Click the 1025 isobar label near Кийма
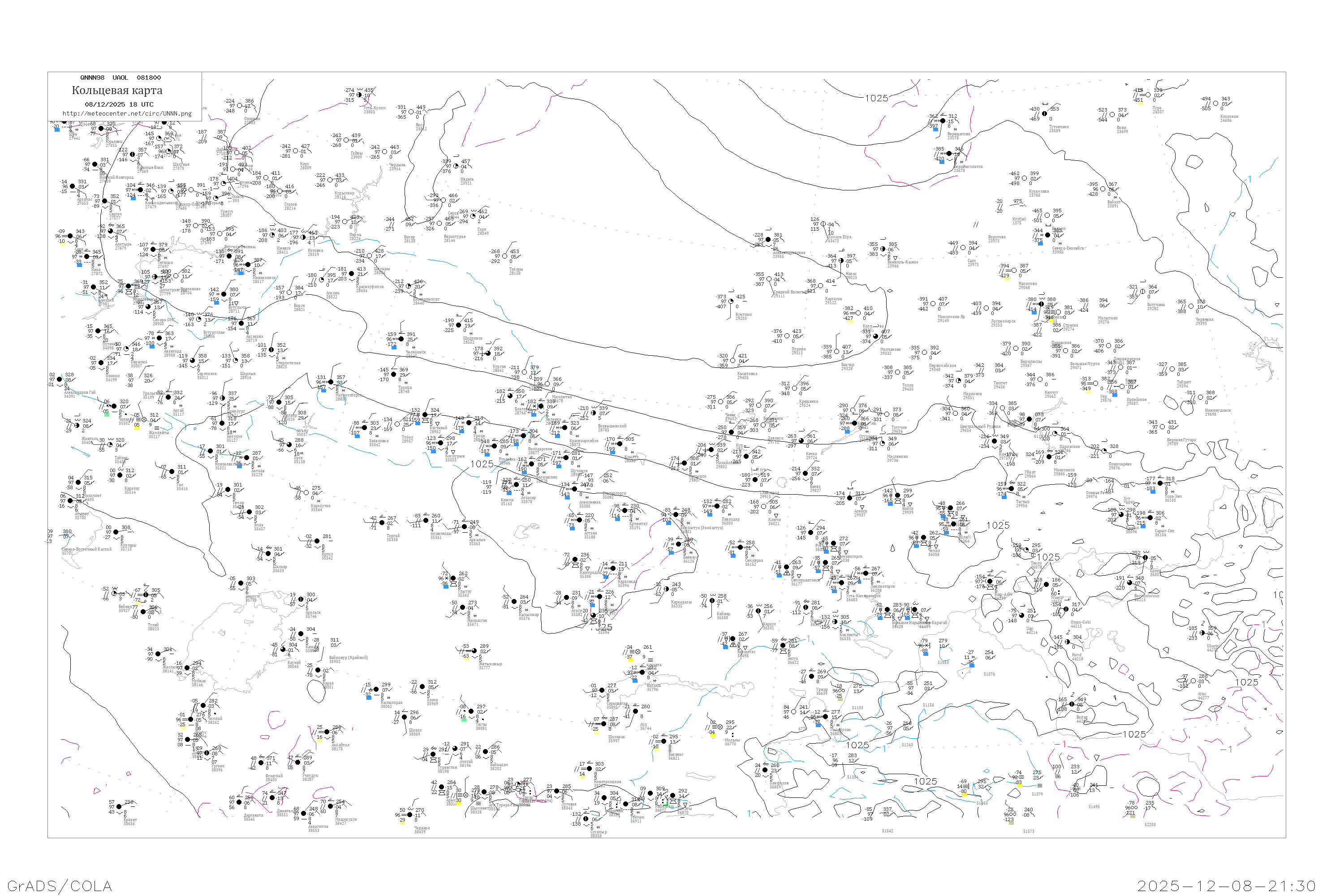1344x896 pixels. pos(482,464)
